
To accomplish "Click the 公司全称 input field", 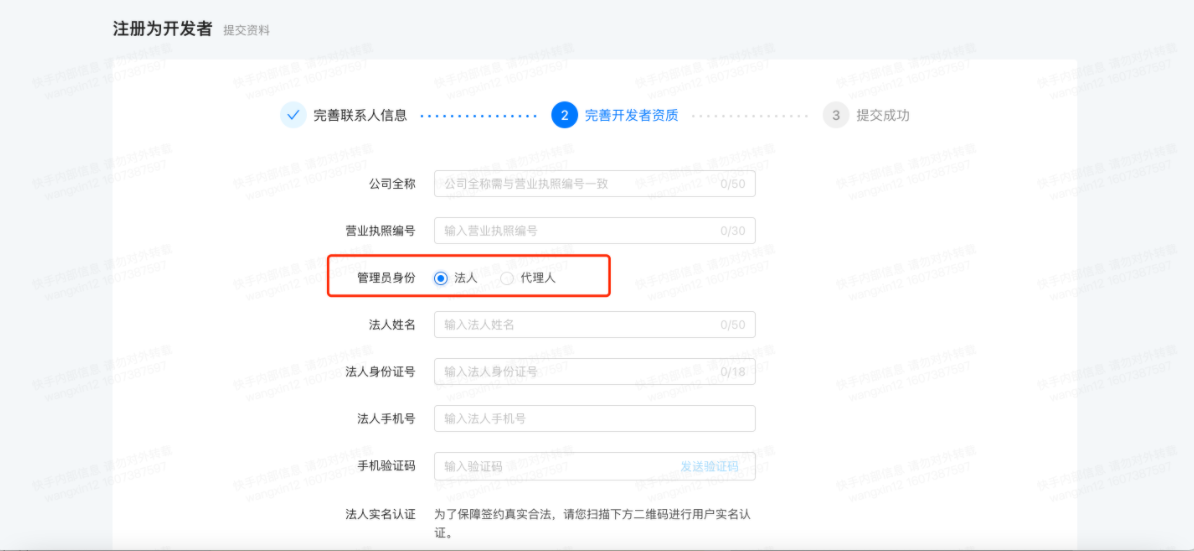I will (x=595, y=183).
